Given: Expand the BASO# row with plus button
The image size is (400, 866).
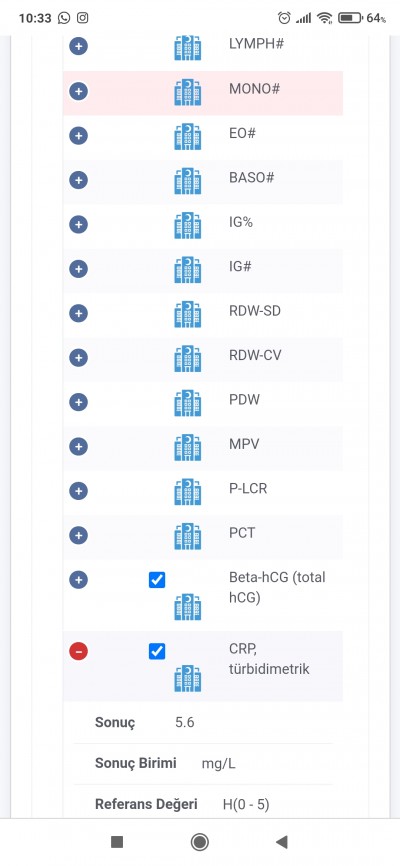Looking at the screenshot, I should (x=78, y=179).
